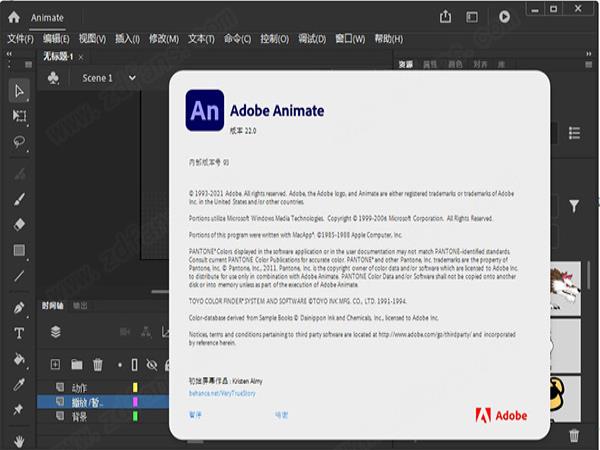Switch to the 输出 output tab
Image resolution: width=600 pixels, height=450 pixels.
coord(80,305)
